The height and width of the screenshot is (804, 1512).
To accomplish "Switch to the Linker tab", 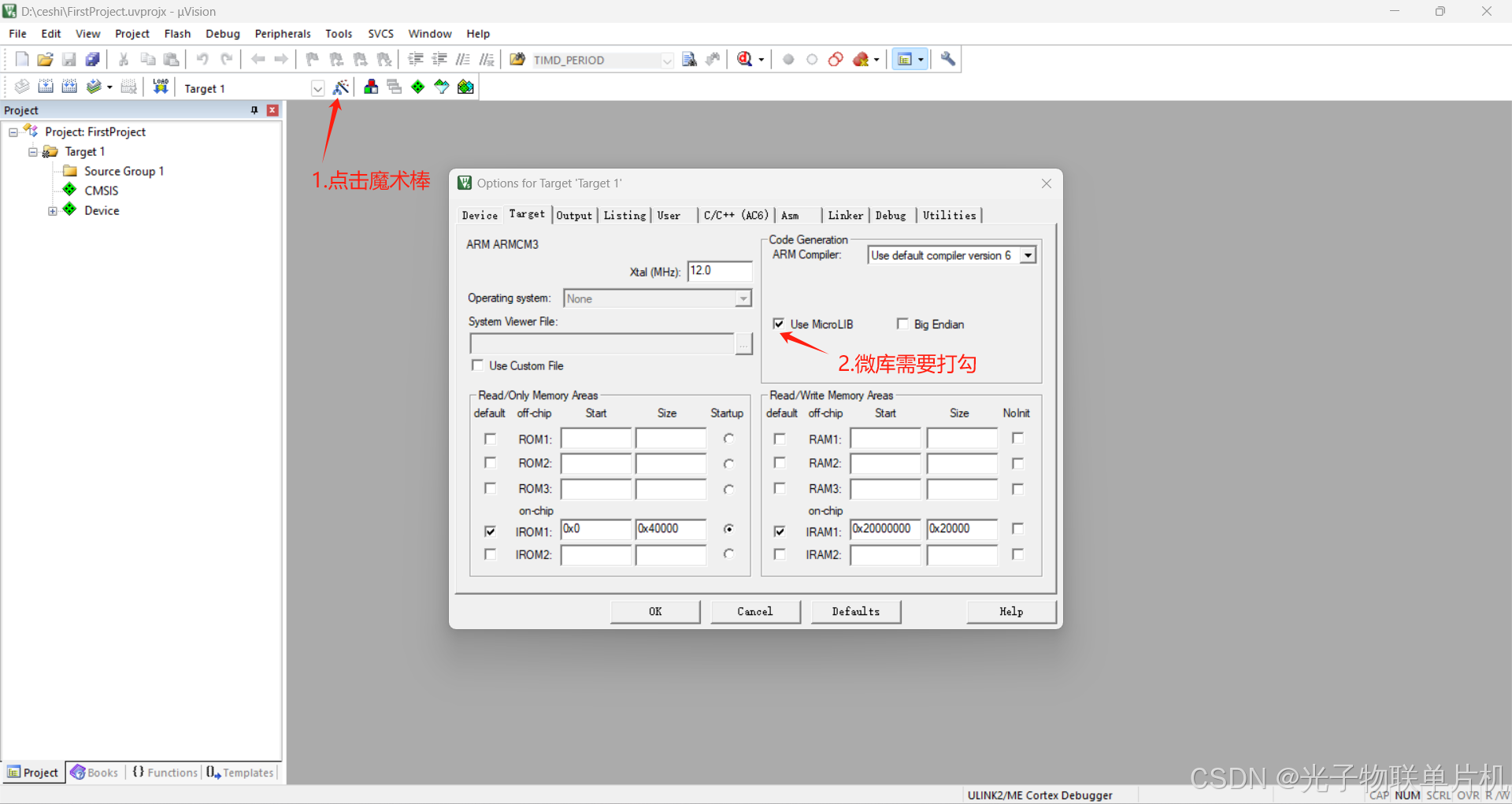I will pos(845,216).
